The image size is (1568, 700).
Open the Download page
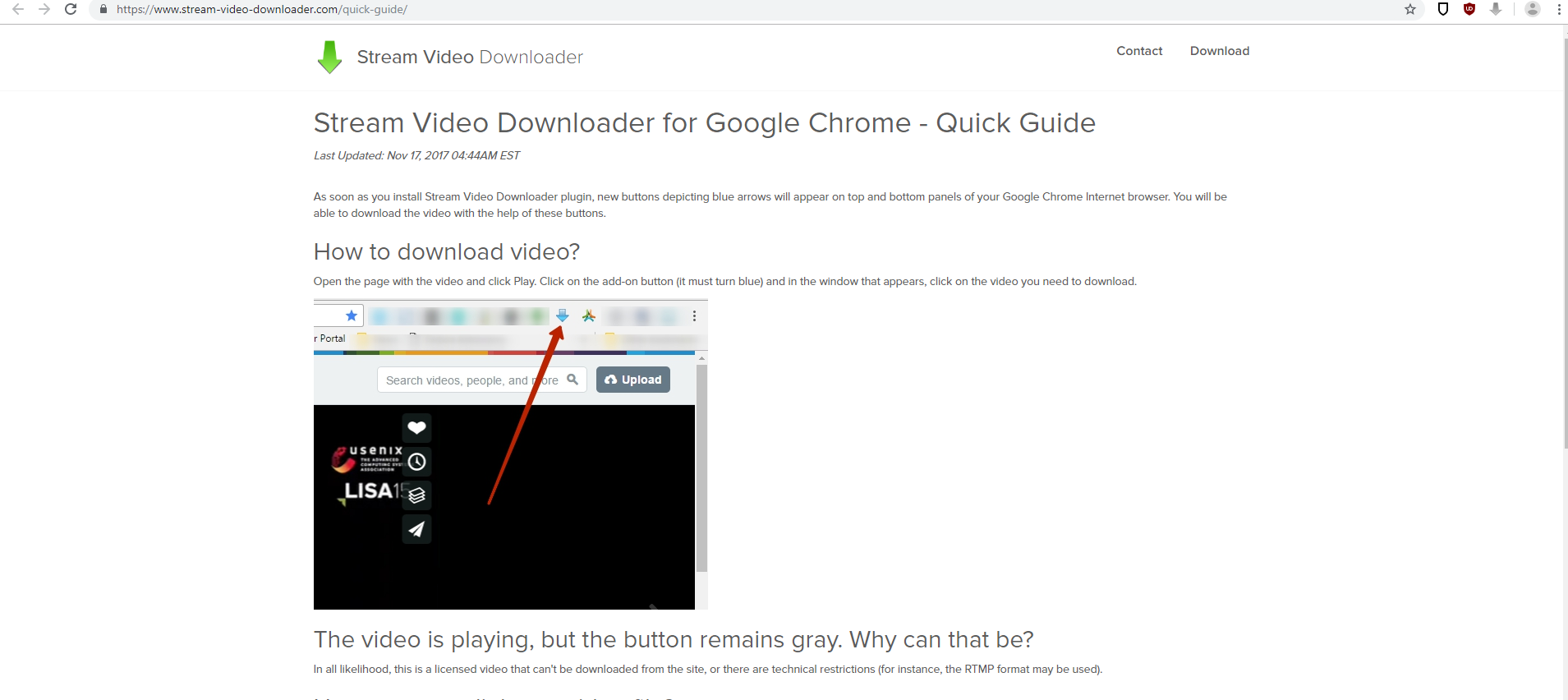(x=1220, y=51)
